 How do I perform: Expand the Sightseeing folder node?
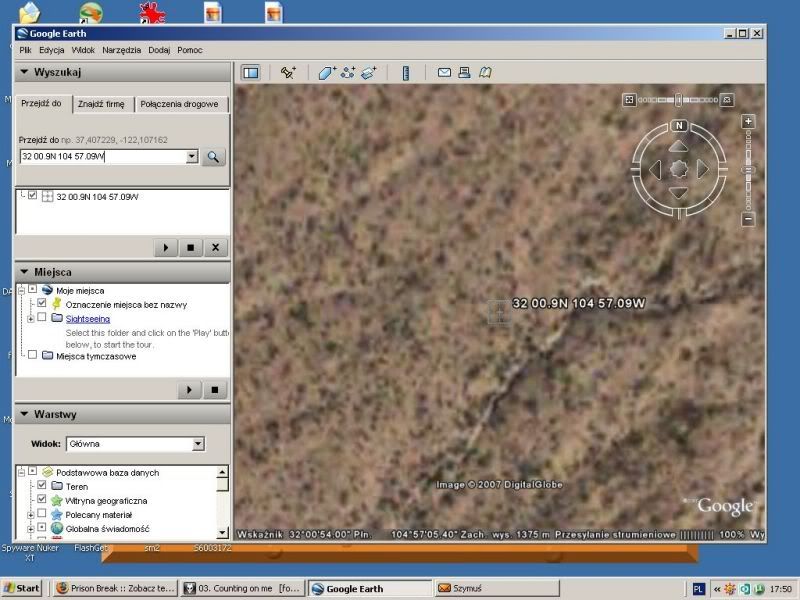pyautogui.click(x=31, y=319)
